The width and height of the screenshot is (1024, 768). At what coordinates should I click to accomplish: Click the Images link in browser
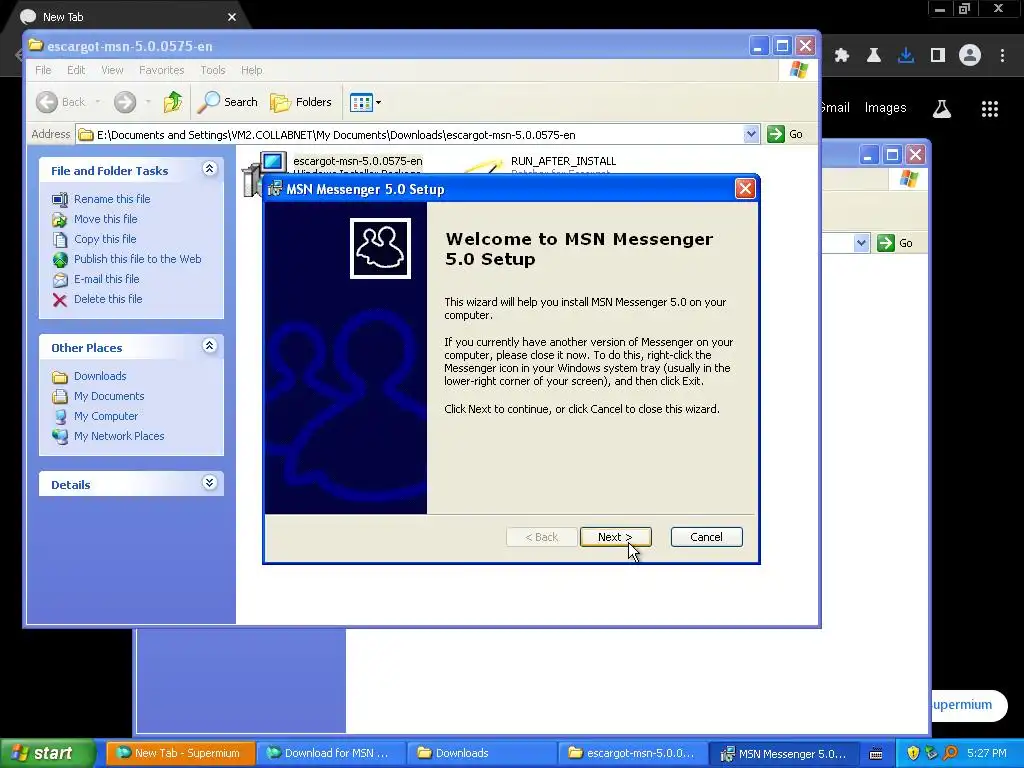pos(885,108)
